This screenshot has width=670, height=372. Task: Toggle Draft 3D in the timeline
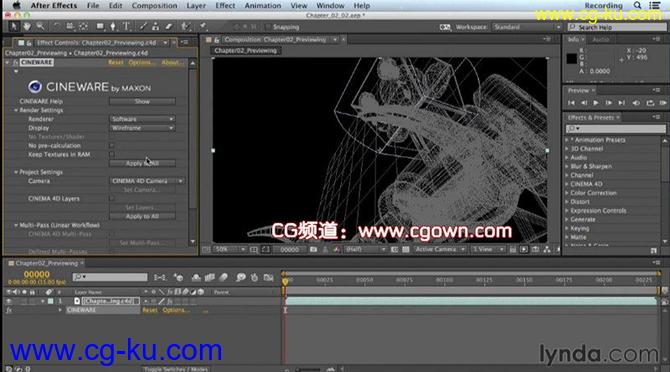coord(178,278)
